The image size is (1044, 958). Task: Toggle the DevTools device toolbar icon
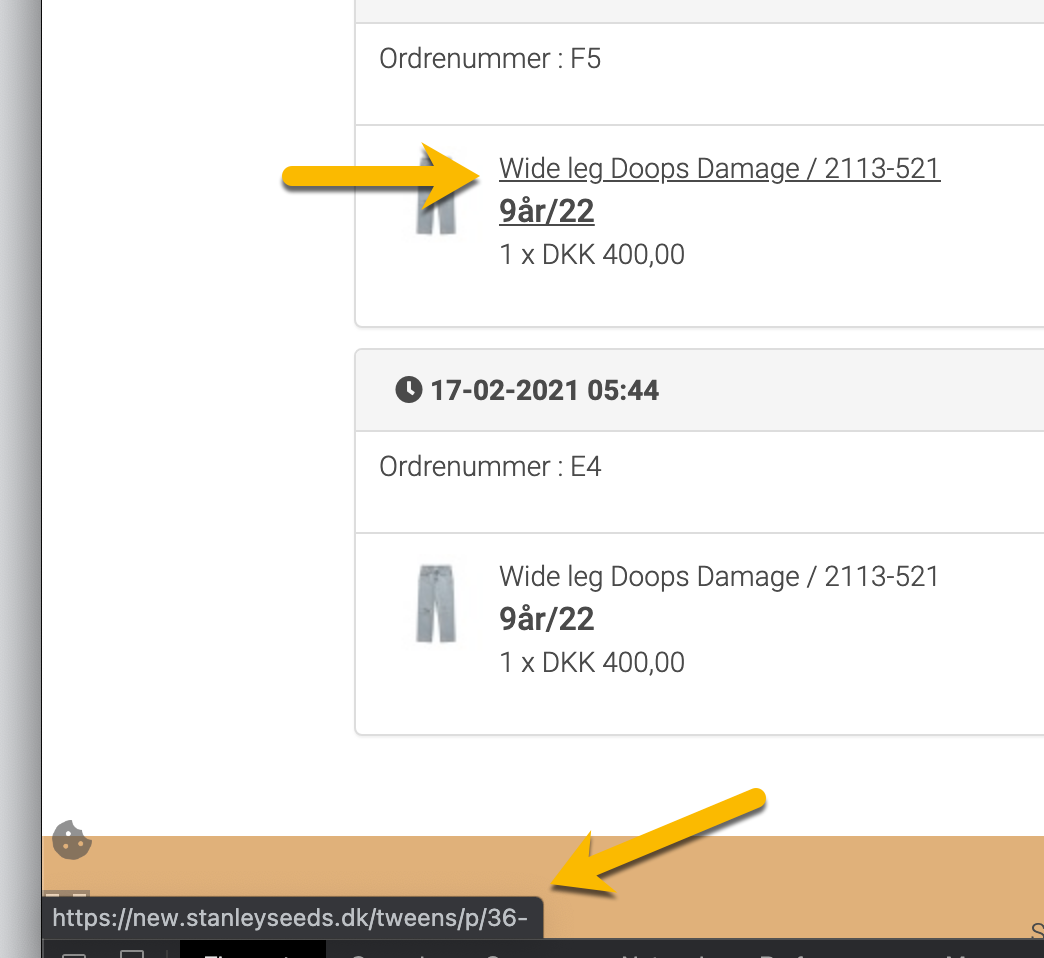pos(132,953)
